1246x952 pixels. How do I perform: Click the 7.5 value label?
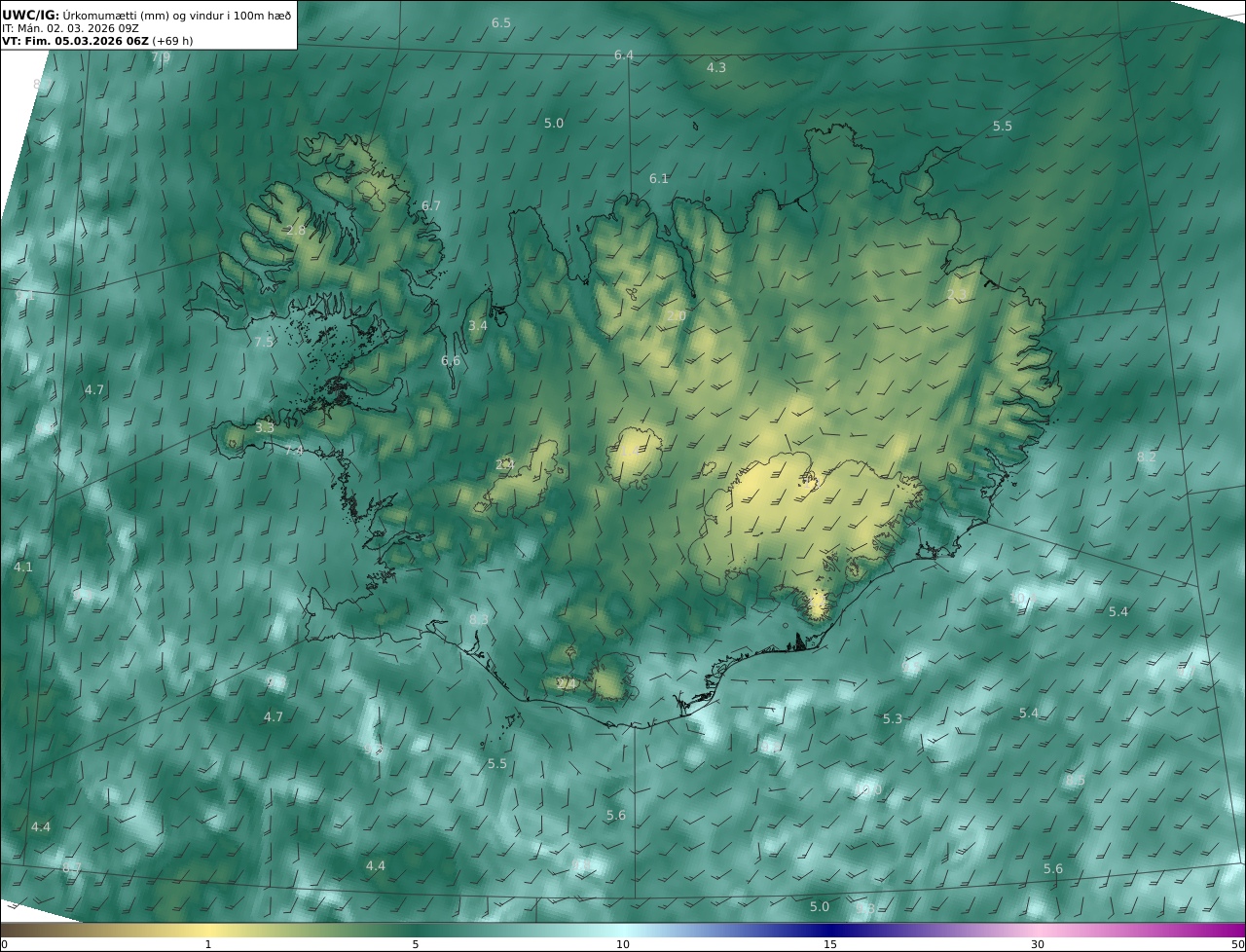[x=264, y=343]
